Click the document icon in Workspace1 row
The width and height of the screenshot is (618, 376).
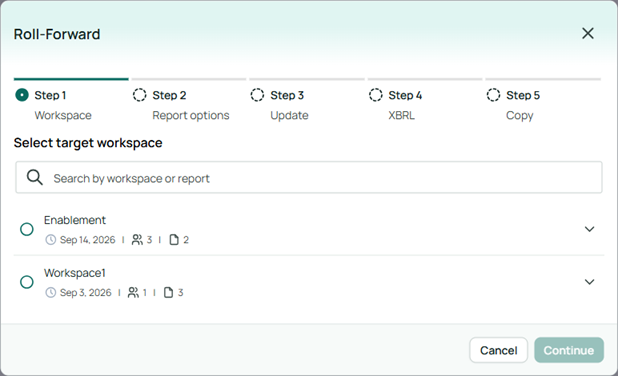tap(168, 292)
